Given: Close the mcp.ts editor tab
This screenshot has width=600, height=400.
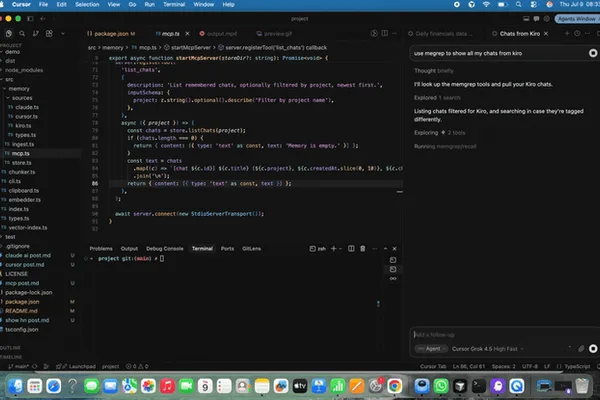Looking at the screenshot, I should coord(188,34).
